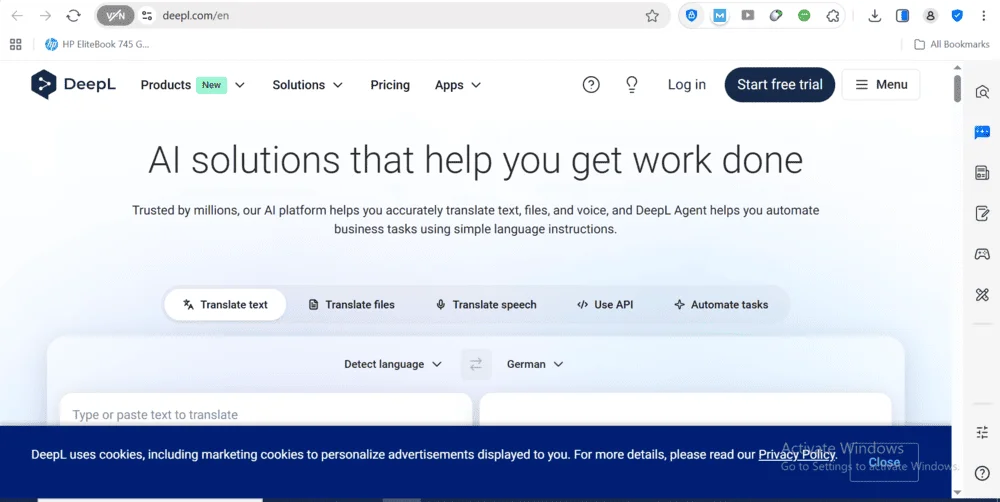Bookmark page with the star icon
This screenshot has height=502, width=1000.
click(x=652, y=16)
